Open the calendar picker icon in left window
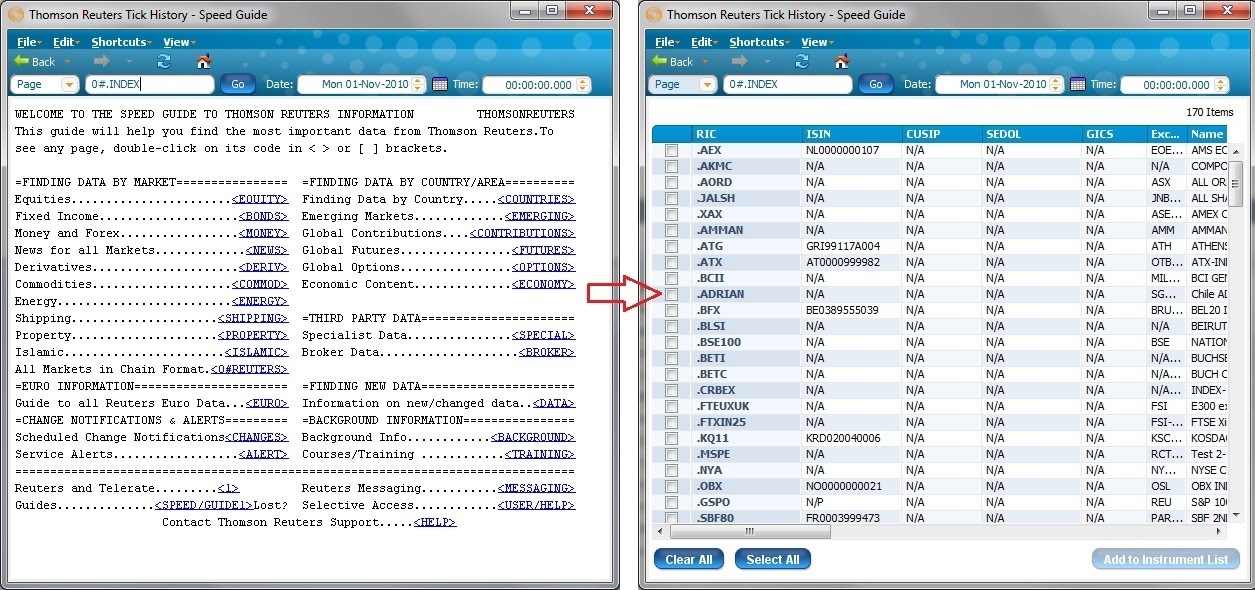This screenshot has height=590, width=1255. tap(439, 85)
